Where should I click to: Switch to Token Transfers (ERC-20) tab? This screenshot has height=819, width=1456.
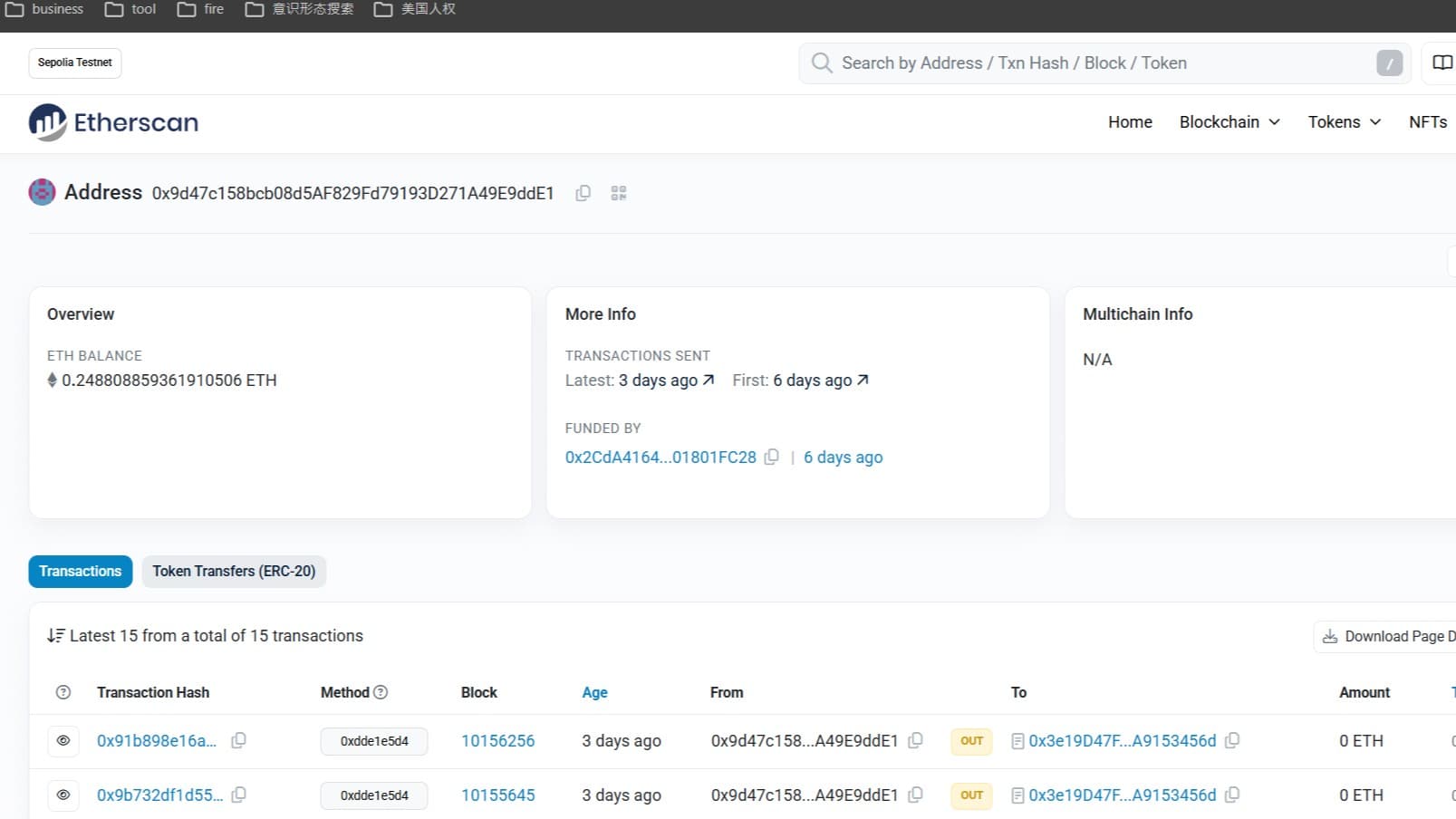point(234,571)
